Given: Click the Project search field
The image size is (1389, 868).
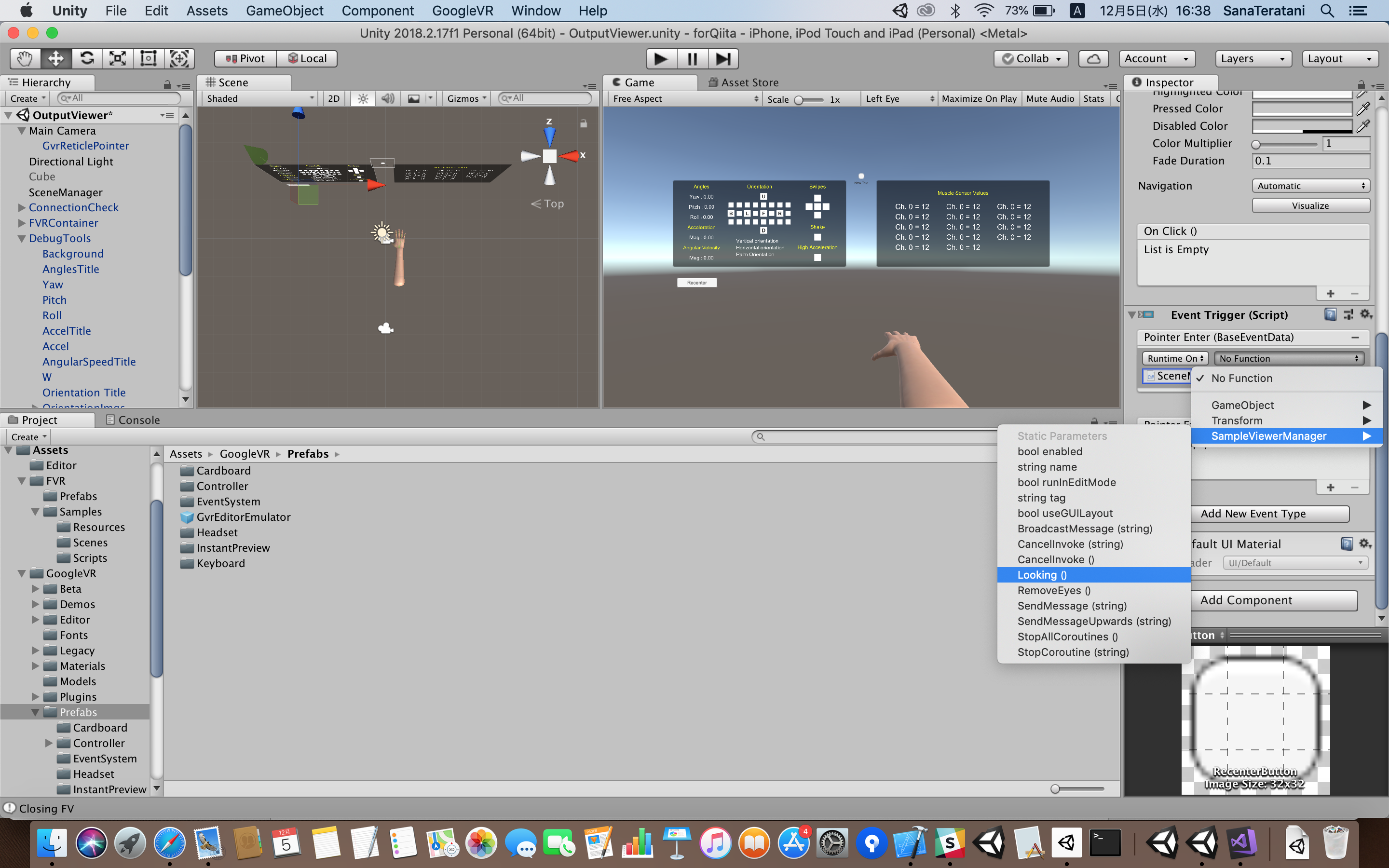Looking at the screenshot, I should coord(872,437).
